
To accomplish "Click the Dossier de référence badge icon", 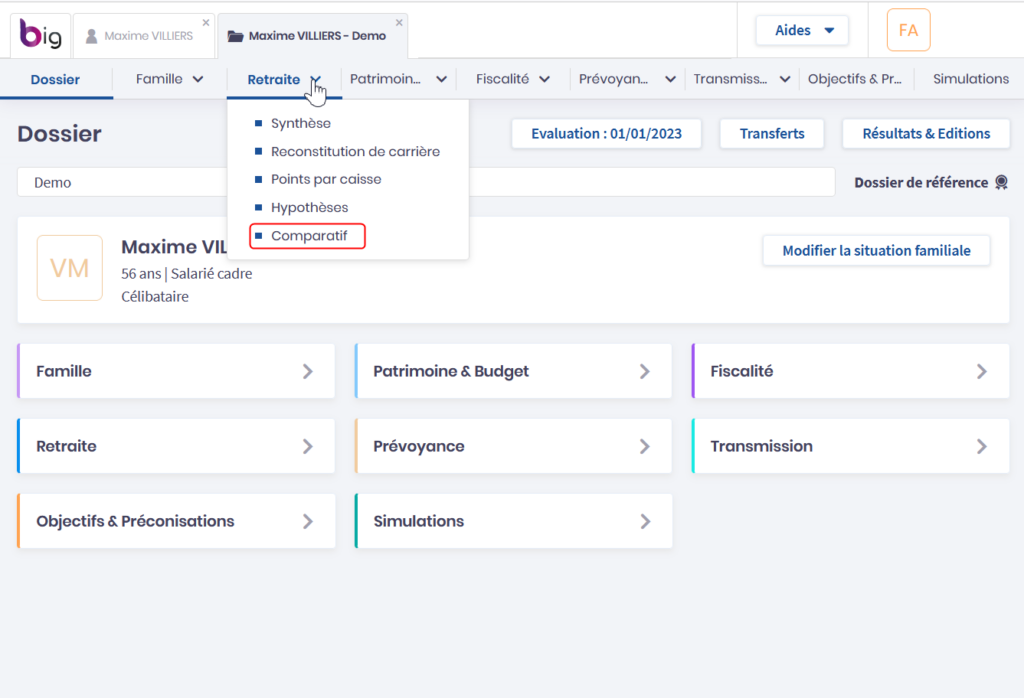I will [1001, 183].
